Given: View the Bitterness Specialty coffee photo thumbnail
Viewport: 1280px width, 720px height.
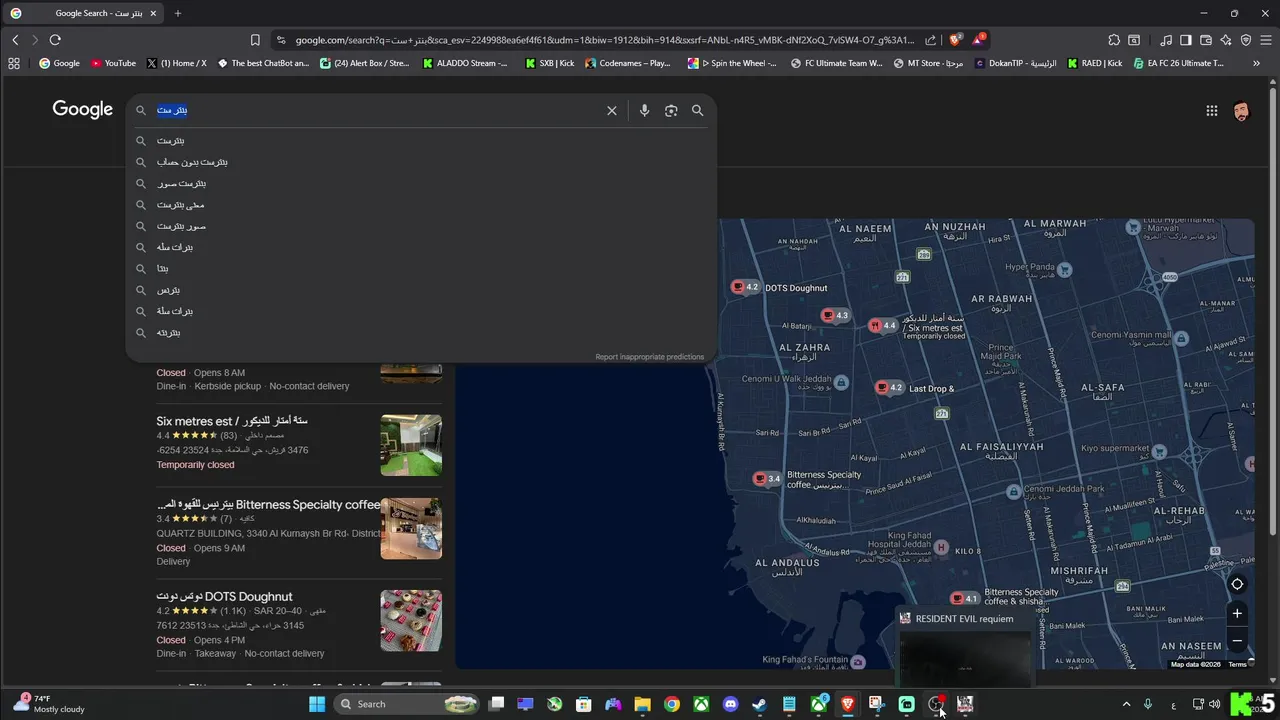Looking at the screenshot, I should coord(411,529).
